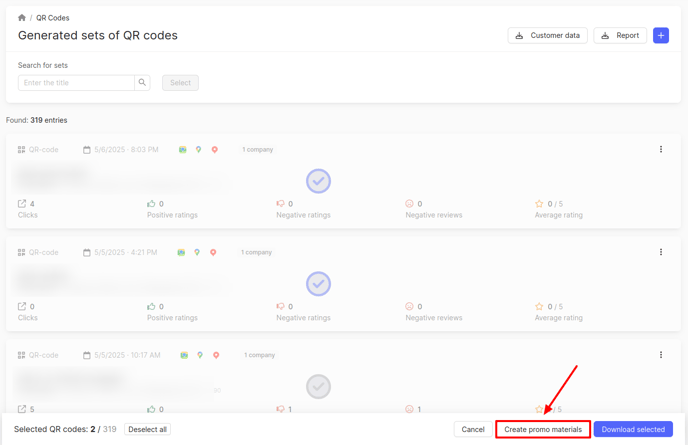The height and width of the screenshot is (445, 688).
Task: Open options menu for the 5/5/2025 10:17 AM set
Action: click(661, 355)
